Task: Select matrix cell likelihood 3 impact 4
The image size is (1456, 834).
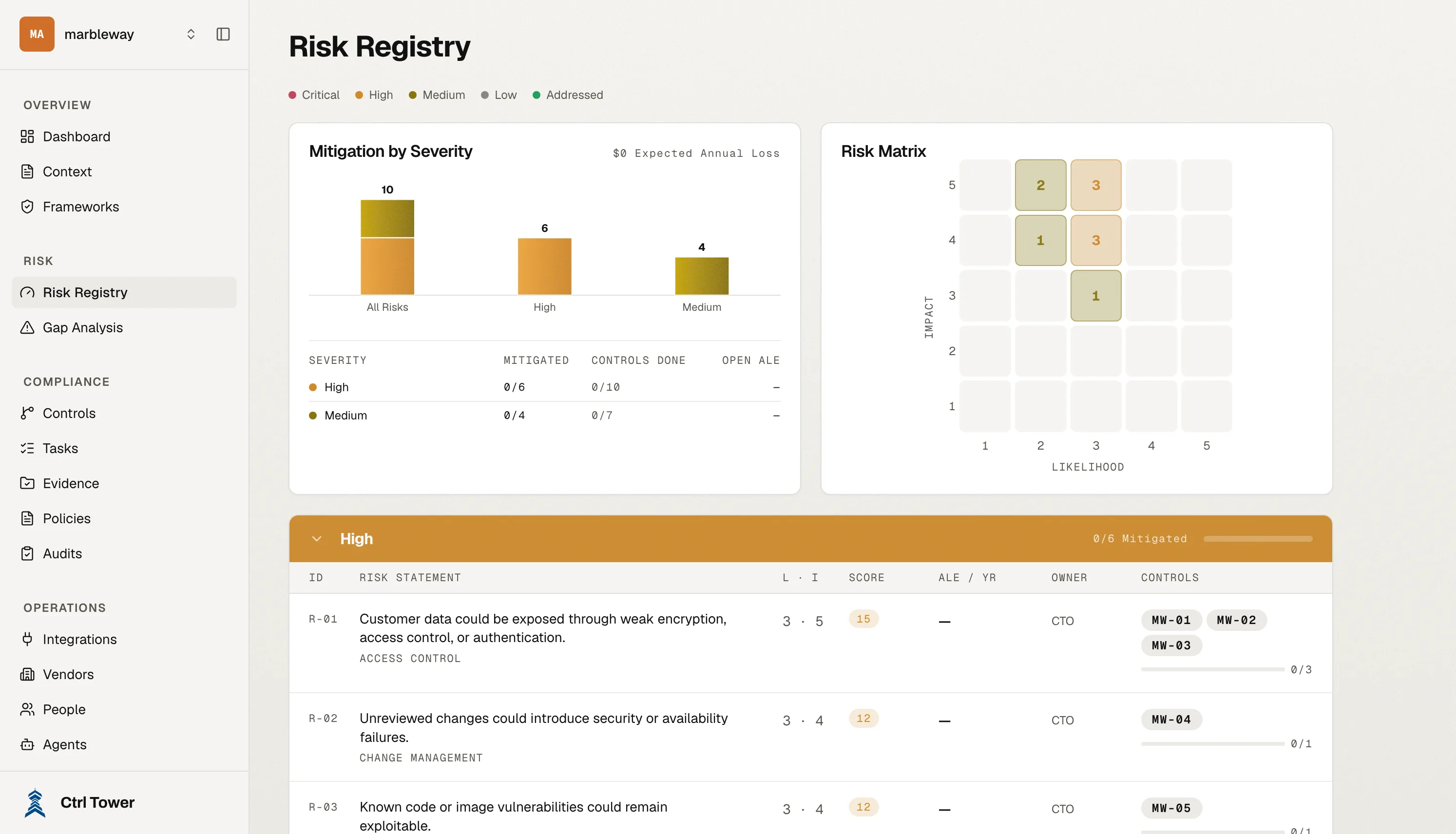Action: point(1096,240)
